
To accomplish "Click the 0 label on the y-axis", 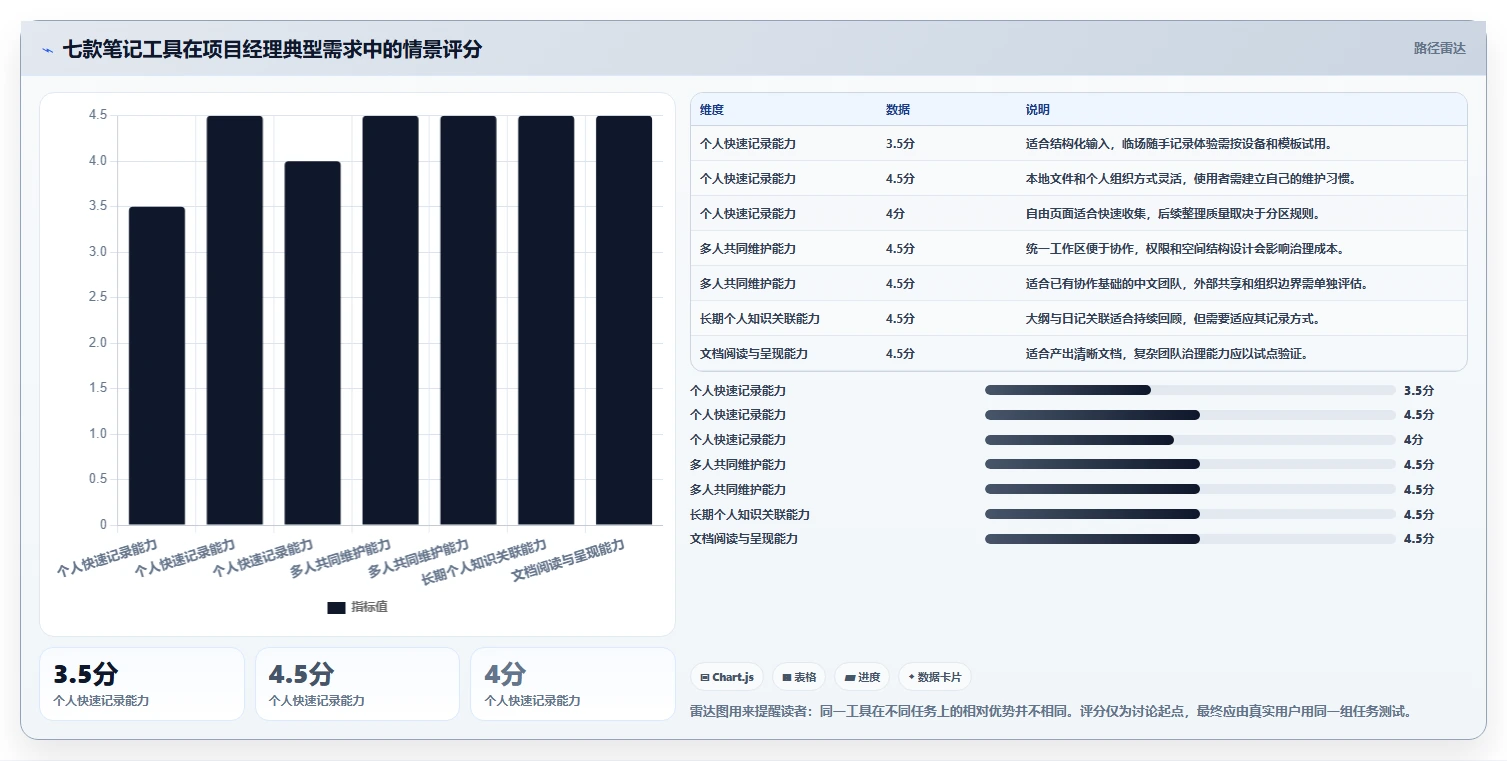I will 103,525.
